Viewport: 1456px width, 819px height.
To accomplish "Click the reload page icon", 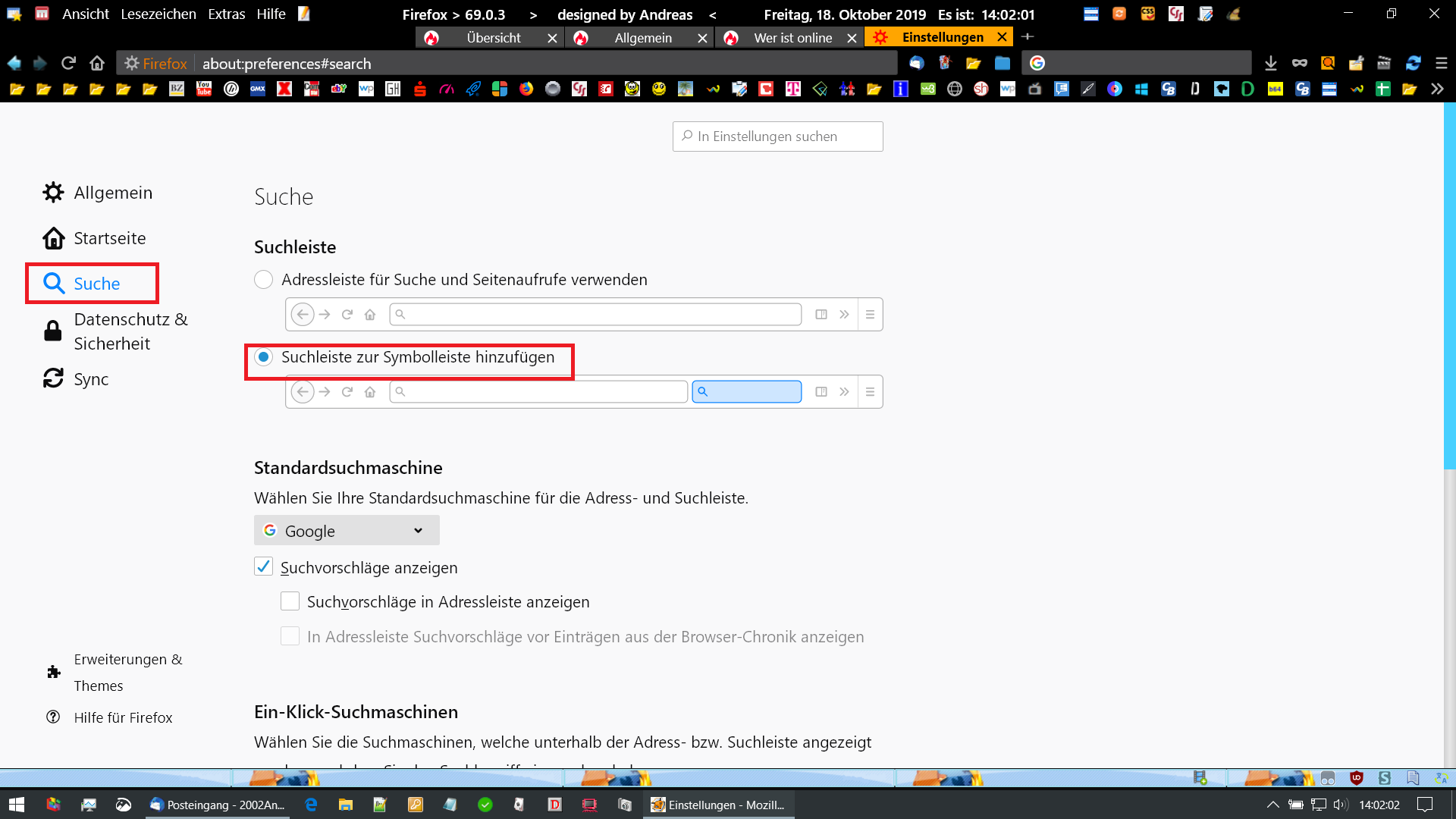I will 69,63.
